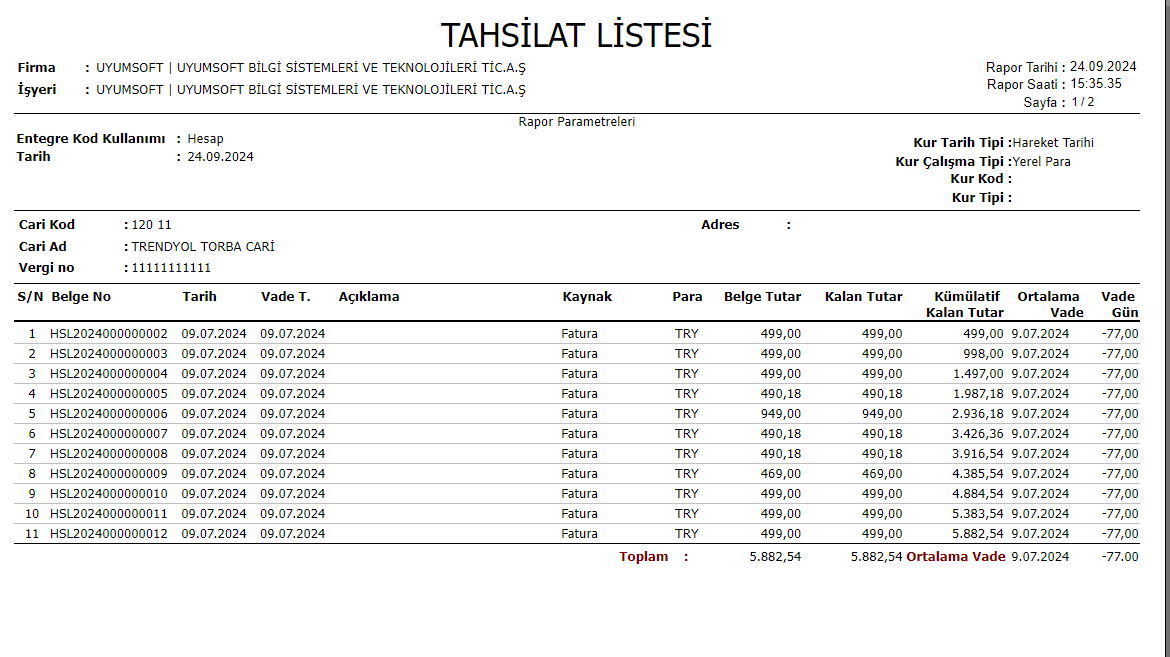The width and height of the screenshot is (1170, 657).
Task: Select document number HSL2024000000011
Action: pyautogui.click(x=109, y=514)
